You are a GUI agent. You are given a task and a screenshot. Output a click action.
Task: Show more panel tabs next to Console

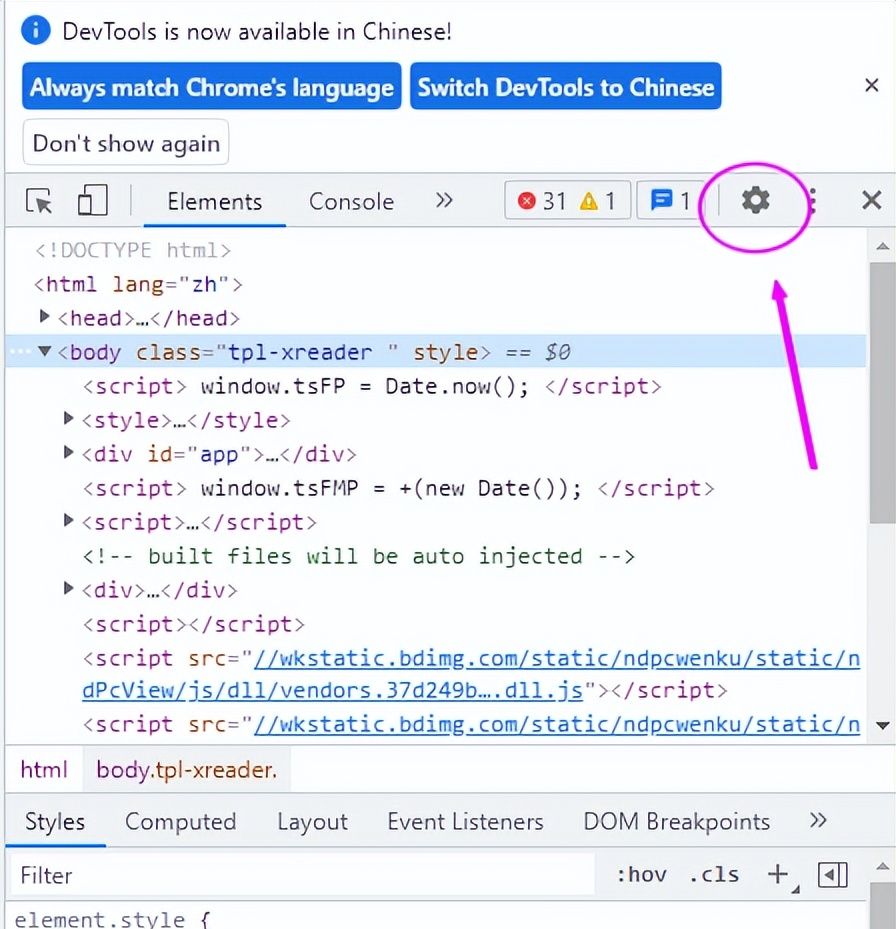(444, 201)
